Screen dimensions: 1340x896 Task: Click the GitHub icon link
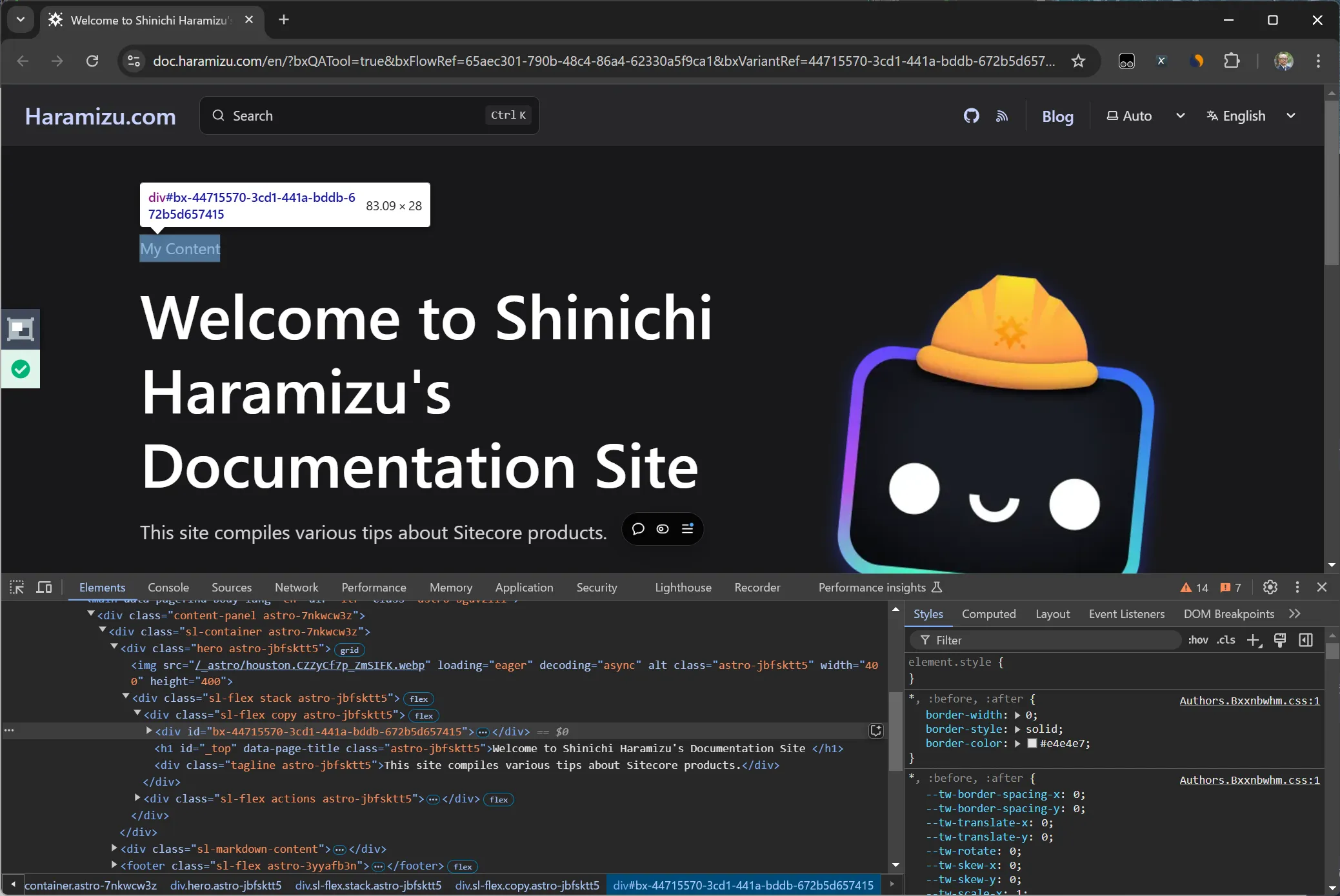tap(971, 115)
